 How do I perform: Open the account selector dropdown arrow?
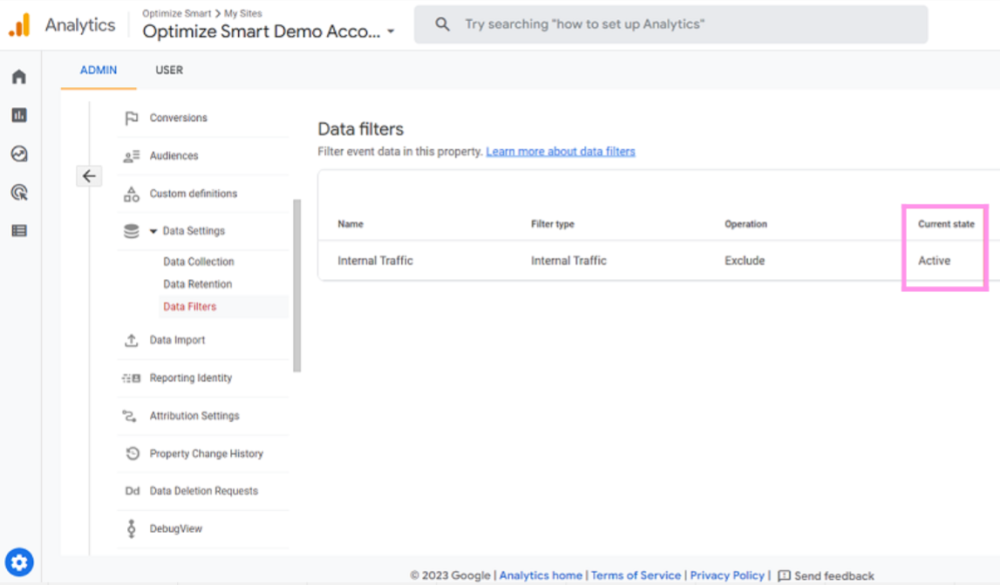point(391,32)
